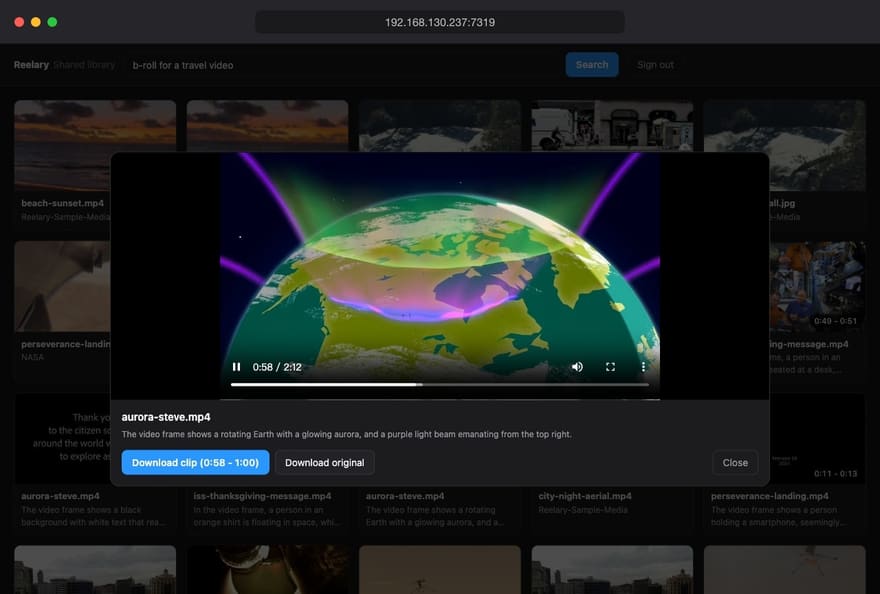Click the aurora-steve.mp4 title in the dialog
880x594 pixels.
(x=166, y=417)
